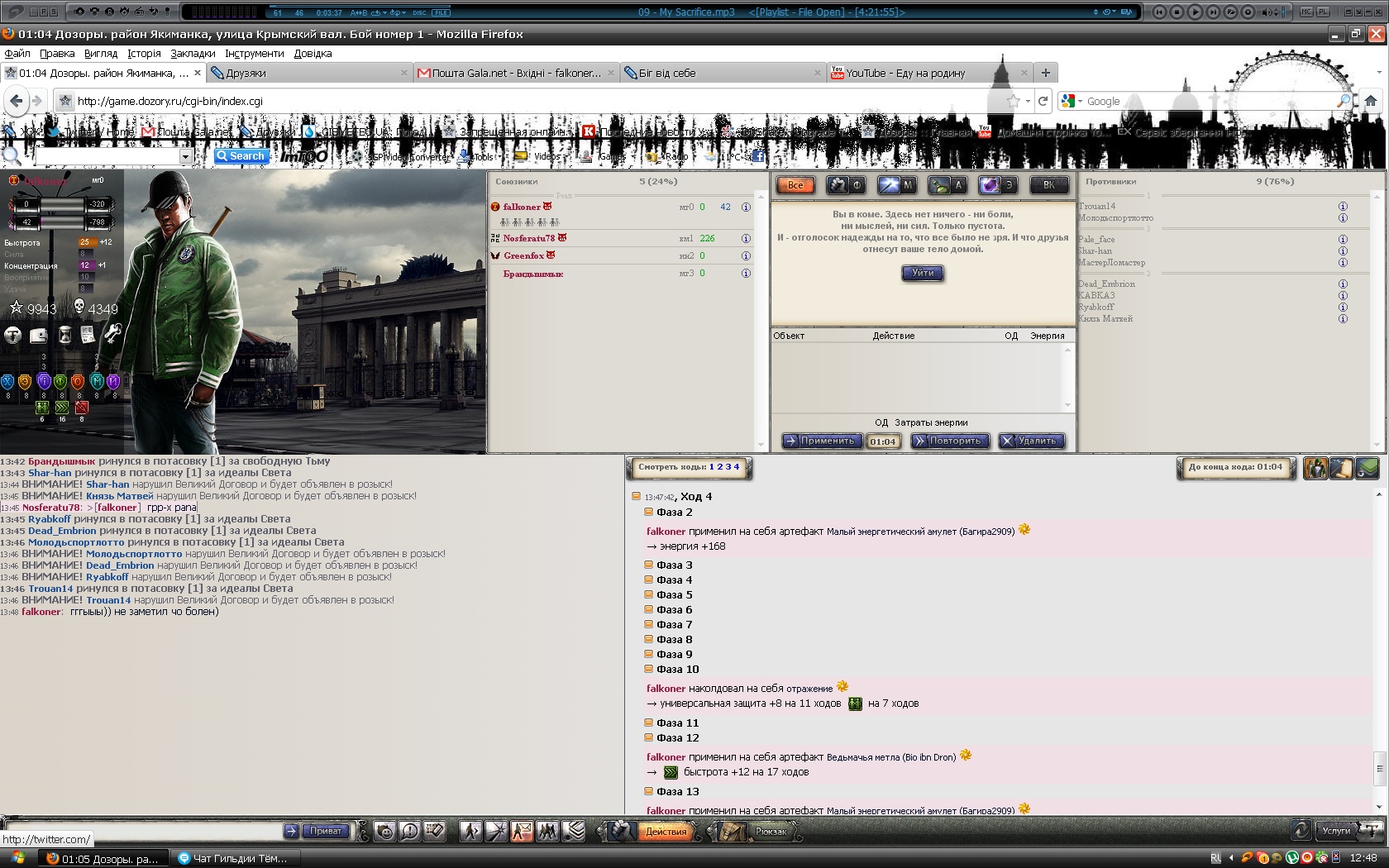This screenshot has width=1389, height=868.
Task: Expand the 'Фаза 7' log entry
Action: pyautogui.click(x=649, y=625)
